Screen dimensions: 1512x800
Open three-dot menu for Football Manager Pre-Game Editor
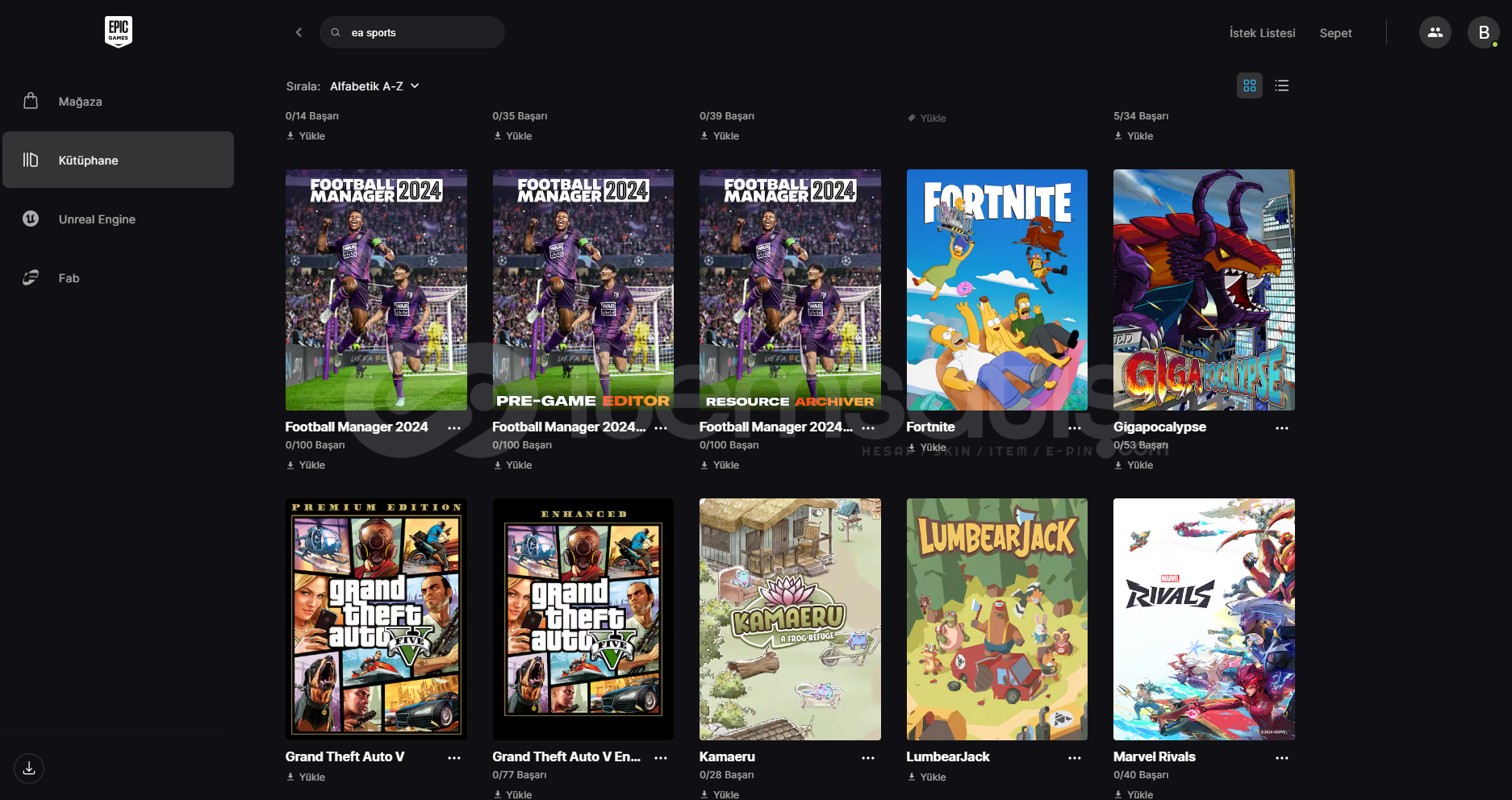[661, 428]
